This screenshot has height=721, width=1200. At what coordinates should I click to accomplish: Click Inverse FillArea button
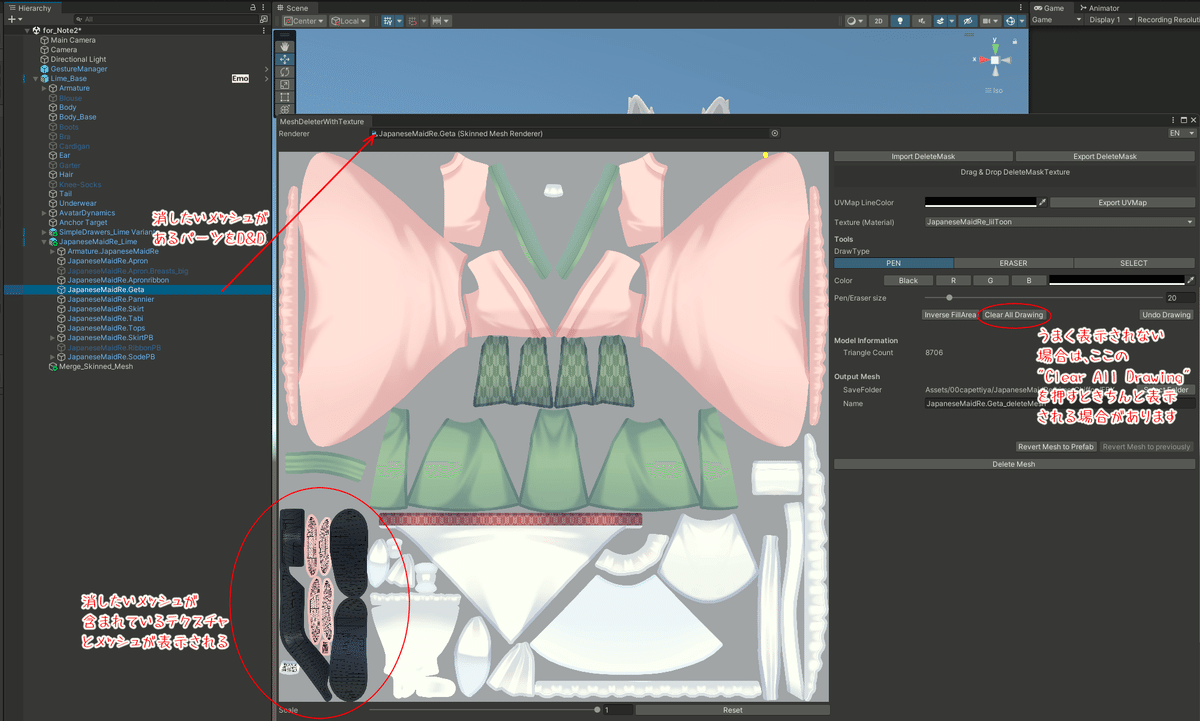pyautogui.click(x=950, y=315)
